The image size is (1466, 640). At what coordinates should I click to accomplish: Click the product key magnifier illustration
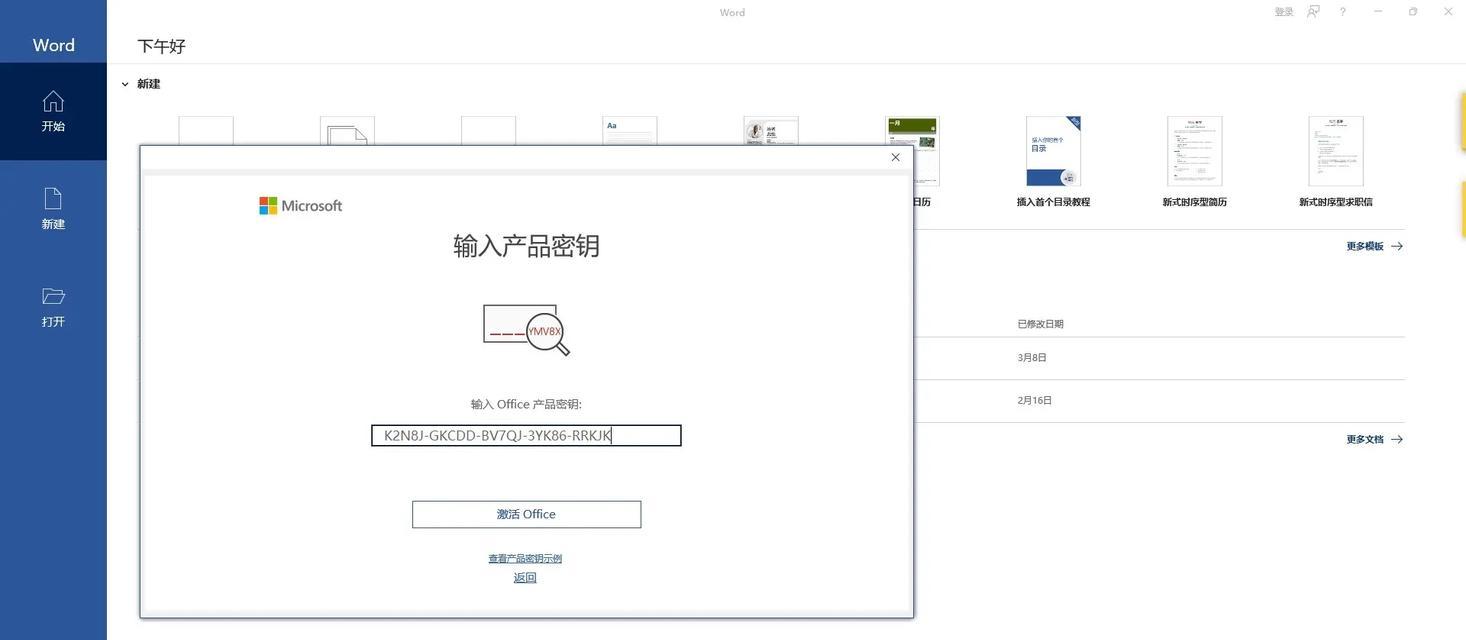(x=526, y=330)
